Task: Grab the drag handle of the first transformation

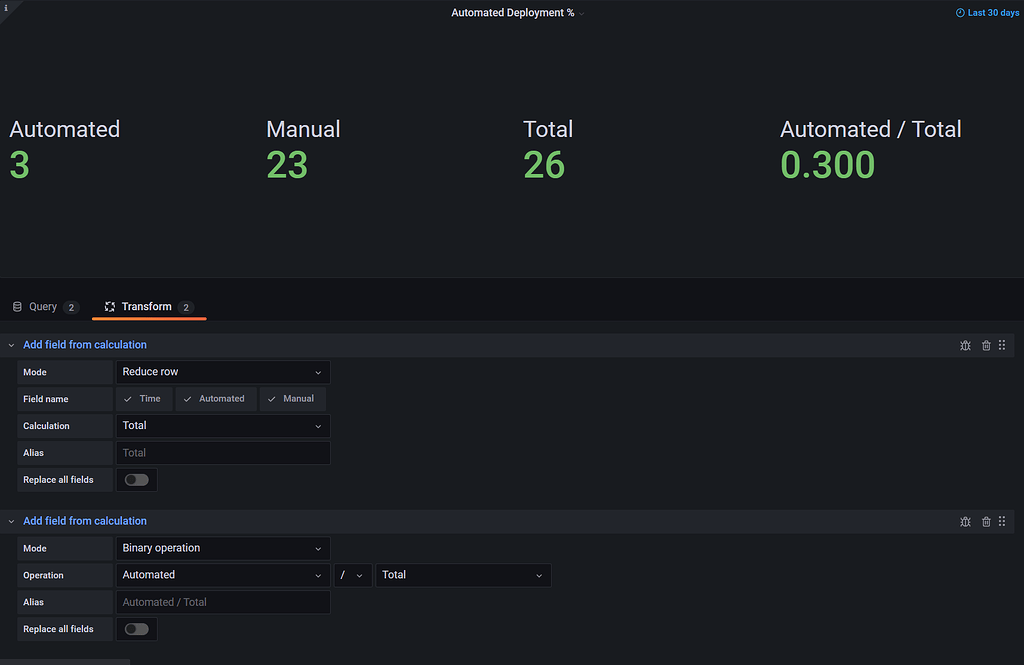Action: (1002, 344)
